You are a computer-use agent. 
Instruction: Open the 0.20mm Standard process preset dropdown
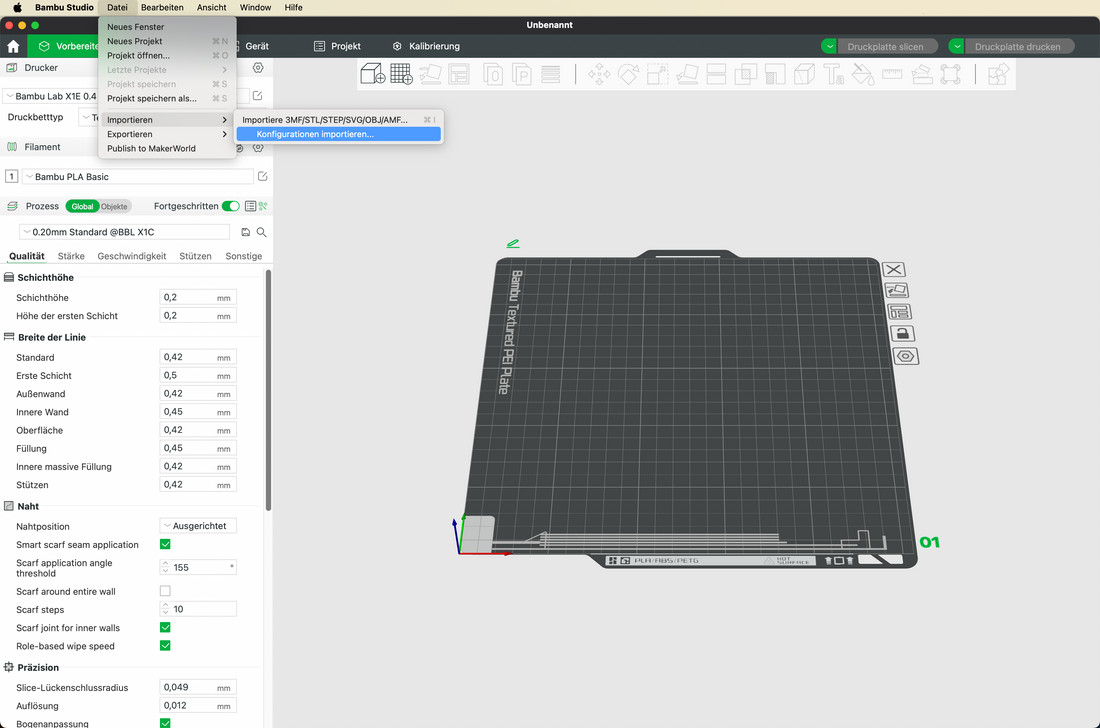[124, 232]
